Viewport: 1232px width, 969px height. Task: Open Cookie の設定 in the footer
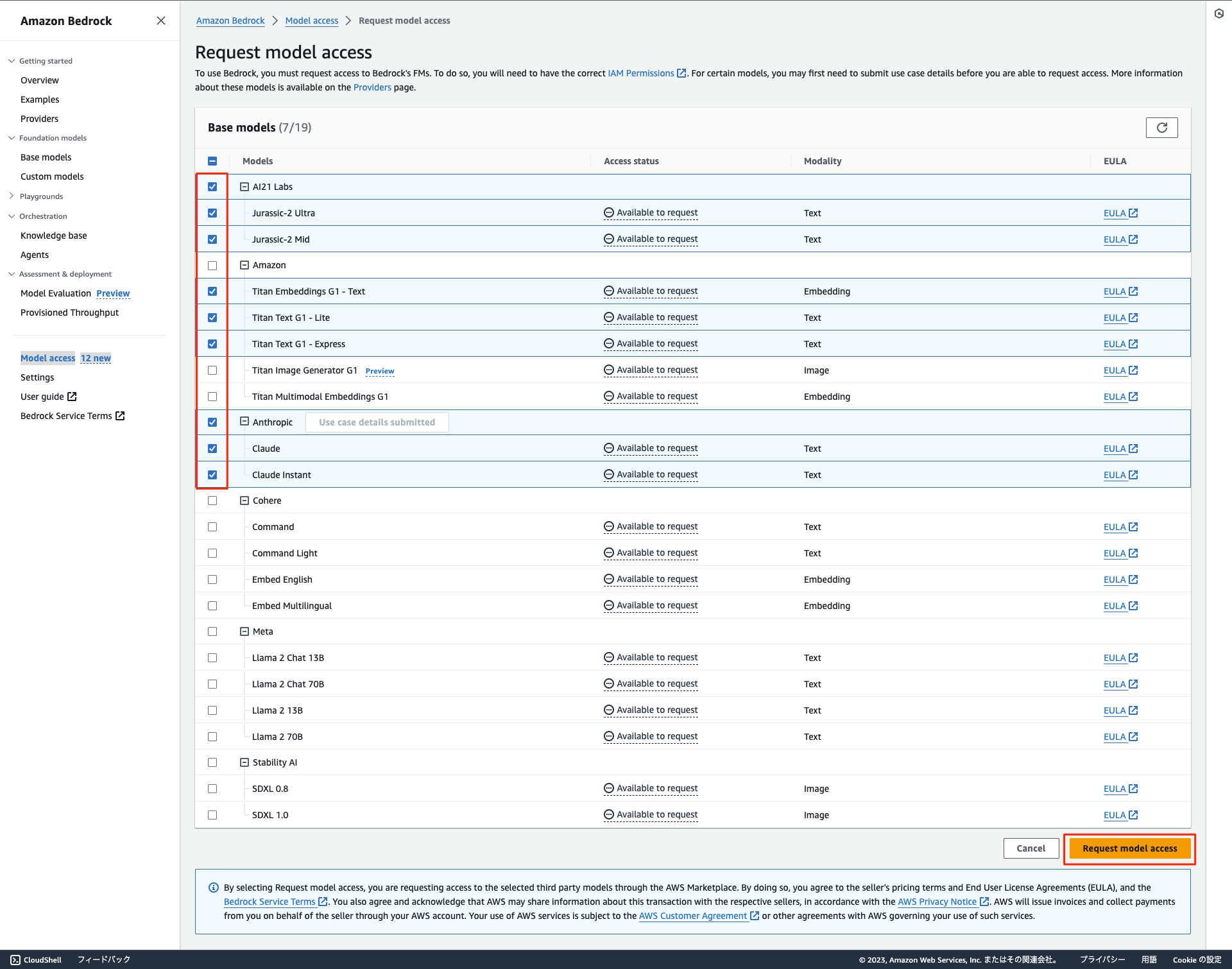(1197, 959)
